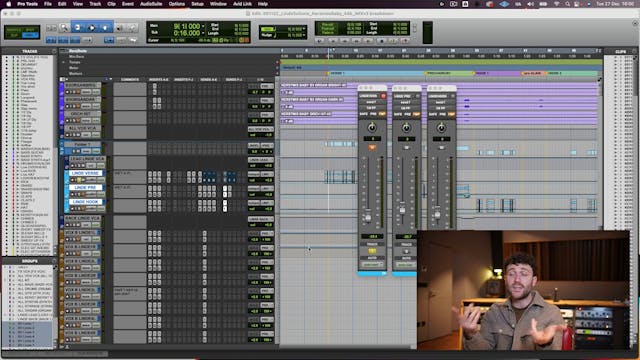Open automation mode selector in LINDE VERSE send window
Screen dimensions: 640x360
[372, 265]
